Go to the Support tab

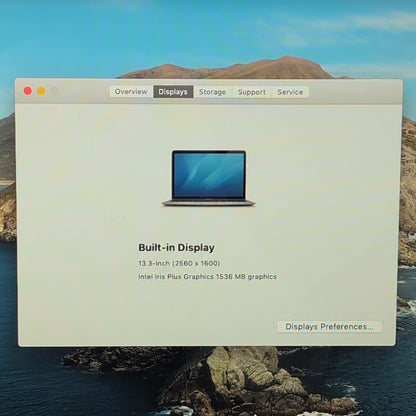[x=252, y=92]
